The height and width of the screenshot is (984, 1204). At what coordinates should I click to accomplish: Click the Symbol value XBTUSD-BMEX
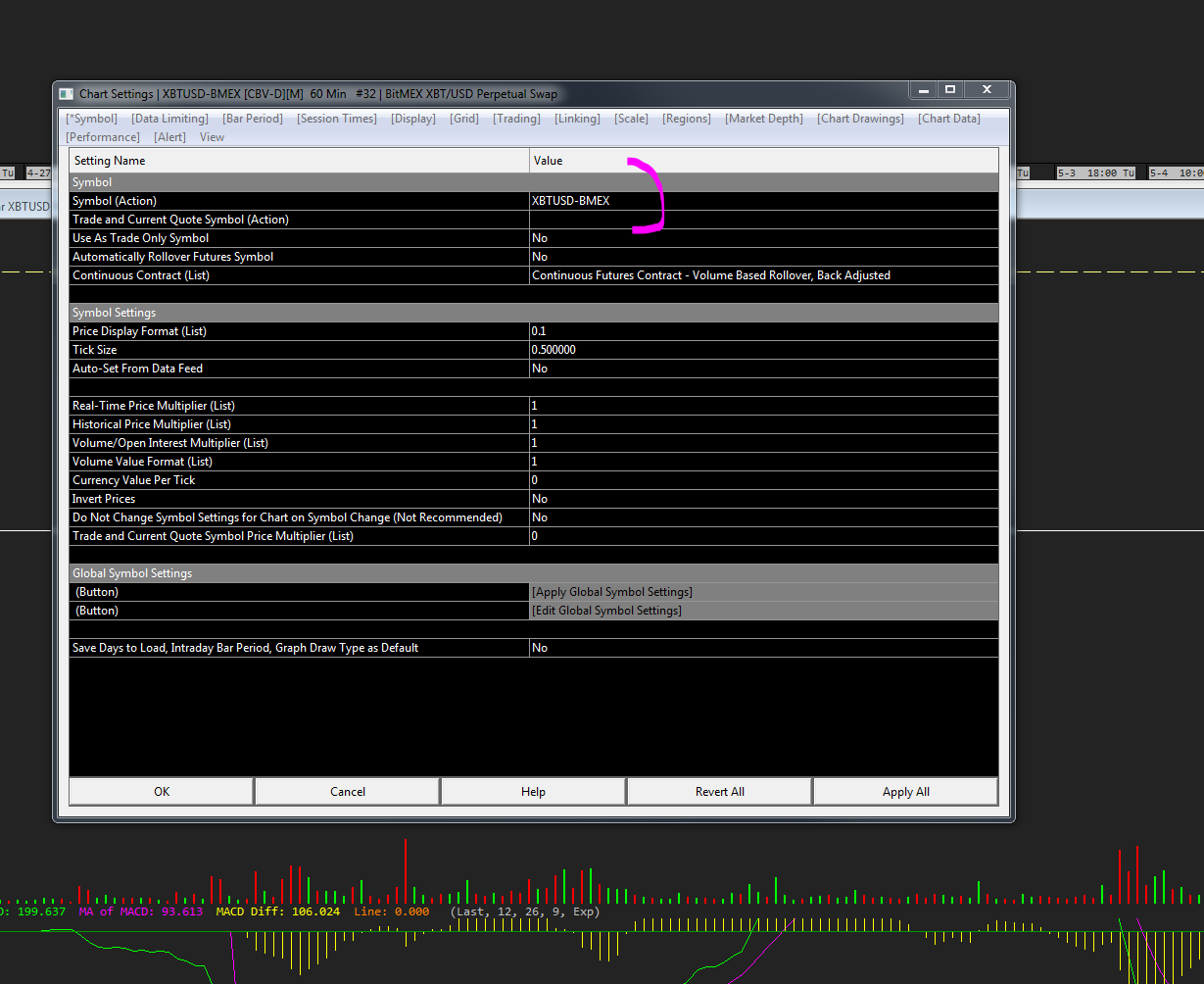(x=571, y=201)
